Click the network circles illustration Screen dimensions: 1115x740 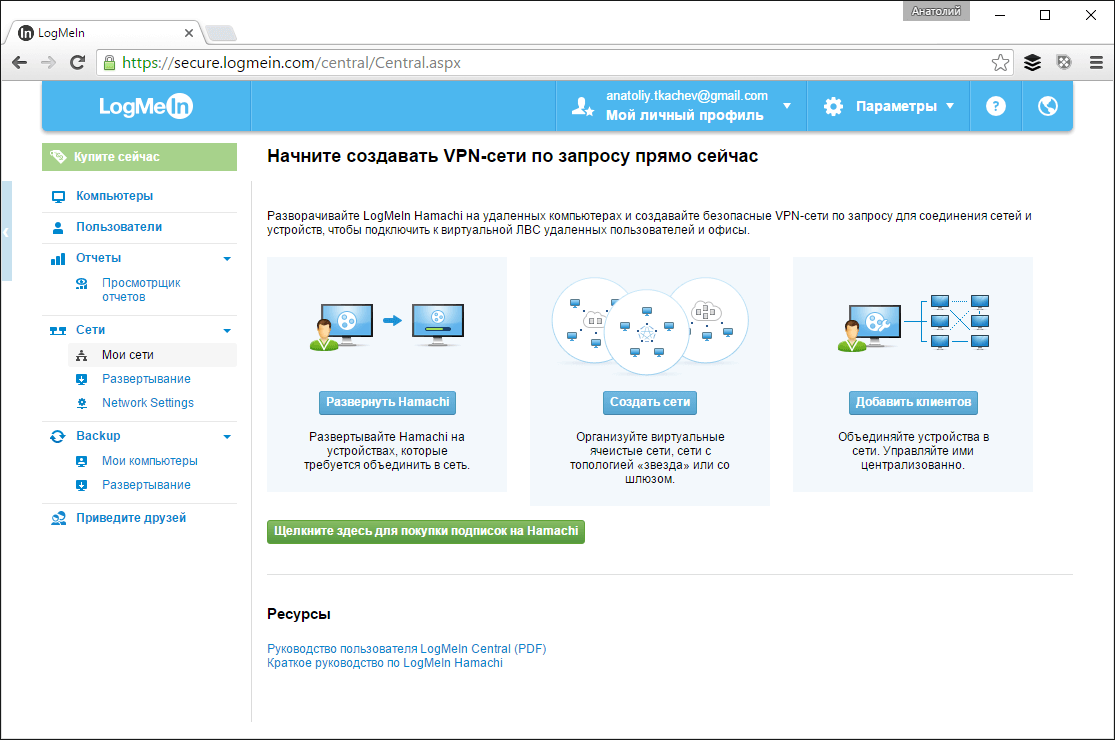[x=650, y=326]
